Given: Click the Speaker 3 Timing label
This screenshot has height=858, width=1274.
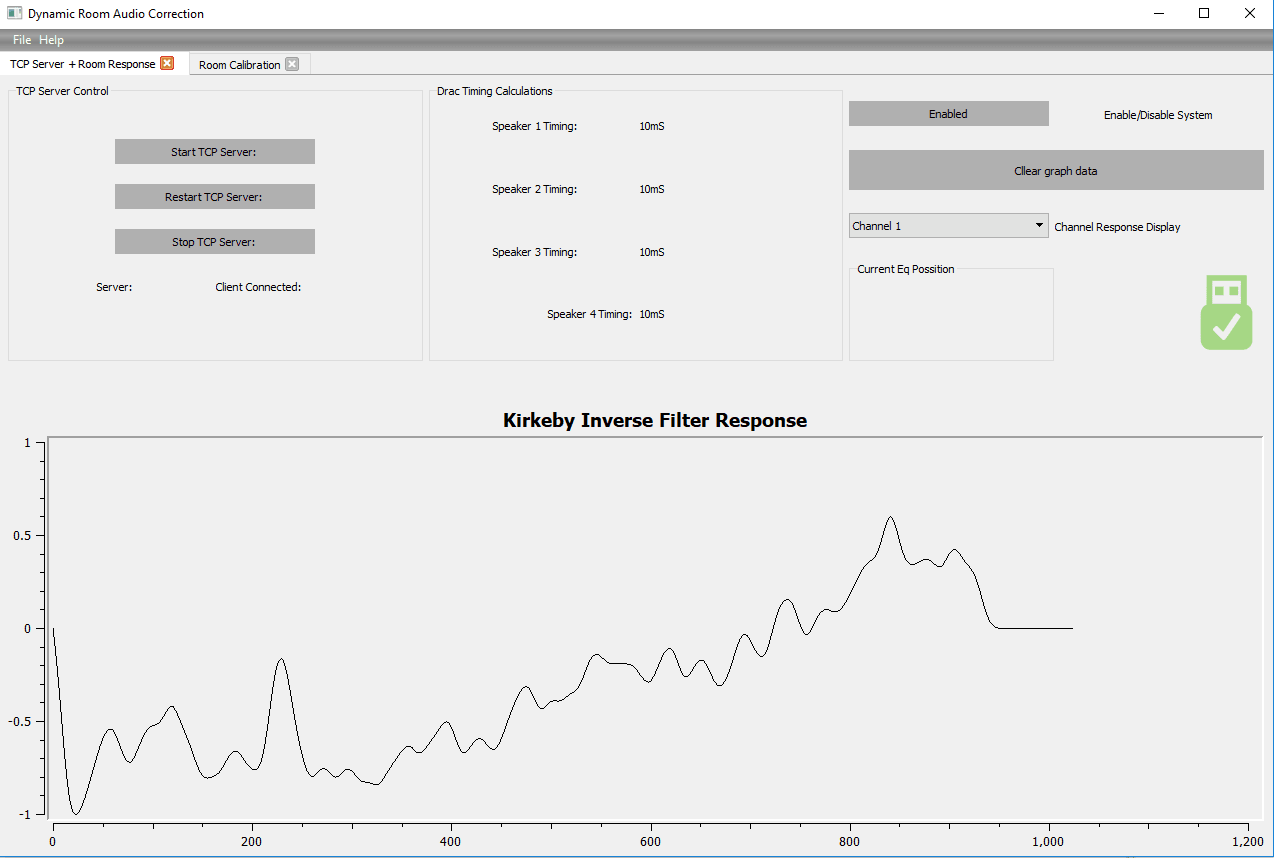Looking at the screenshot, I should [534, 253].
